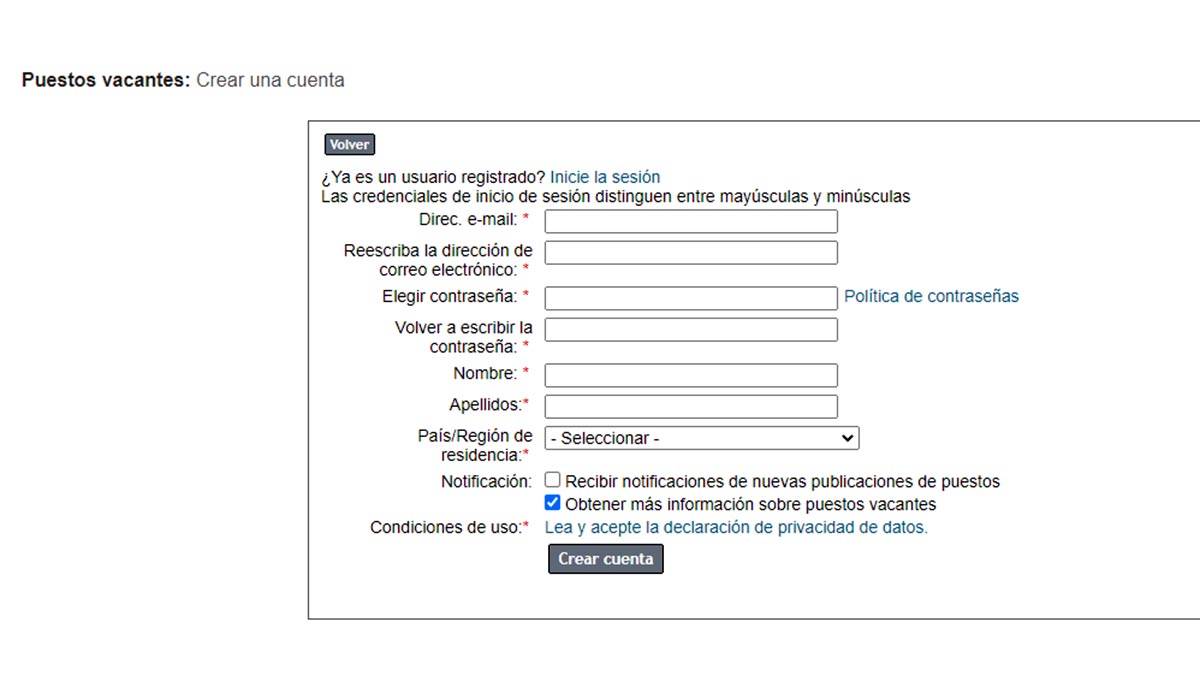The width and height of the screenshot is (1200, 675).
Task: Click the dropdown arrow on Seleccionar
Action: click(848, 438)
